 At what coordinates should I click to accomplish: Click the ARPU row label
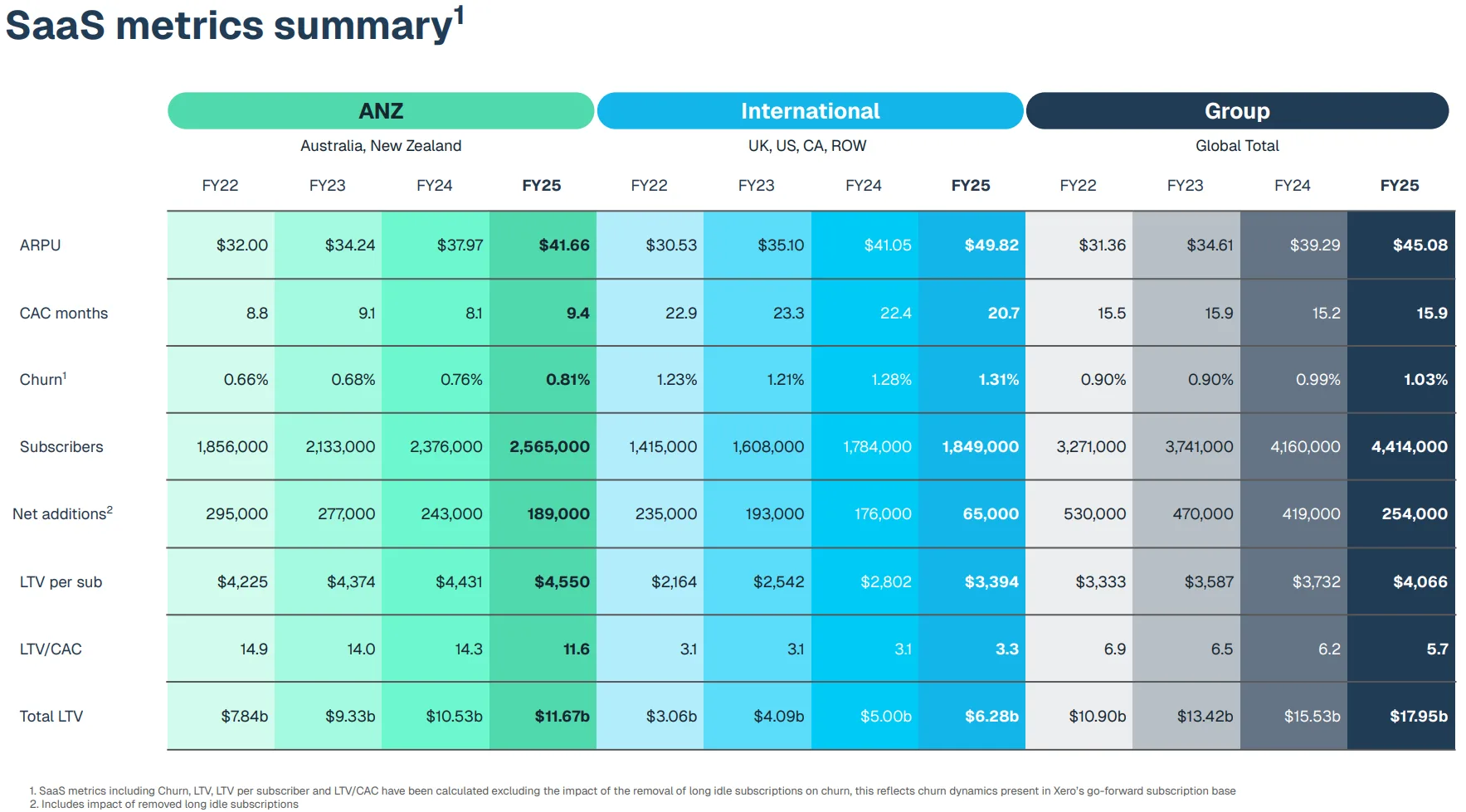(41, 246)
